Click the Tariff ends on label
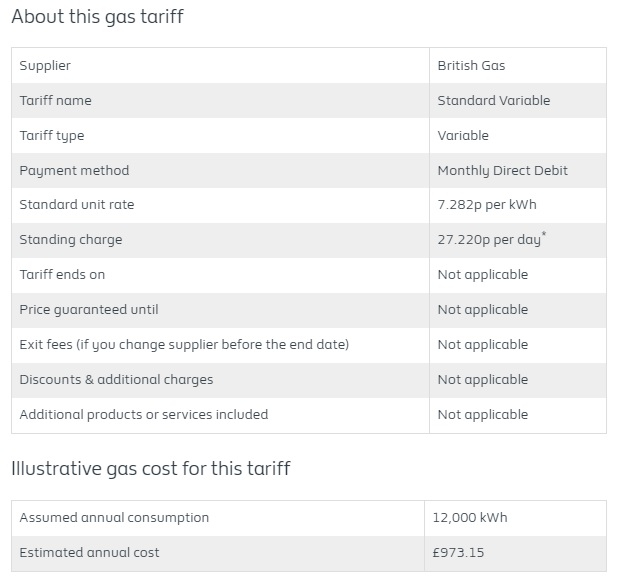The image size is (619, 584). (x=62, y=274)
